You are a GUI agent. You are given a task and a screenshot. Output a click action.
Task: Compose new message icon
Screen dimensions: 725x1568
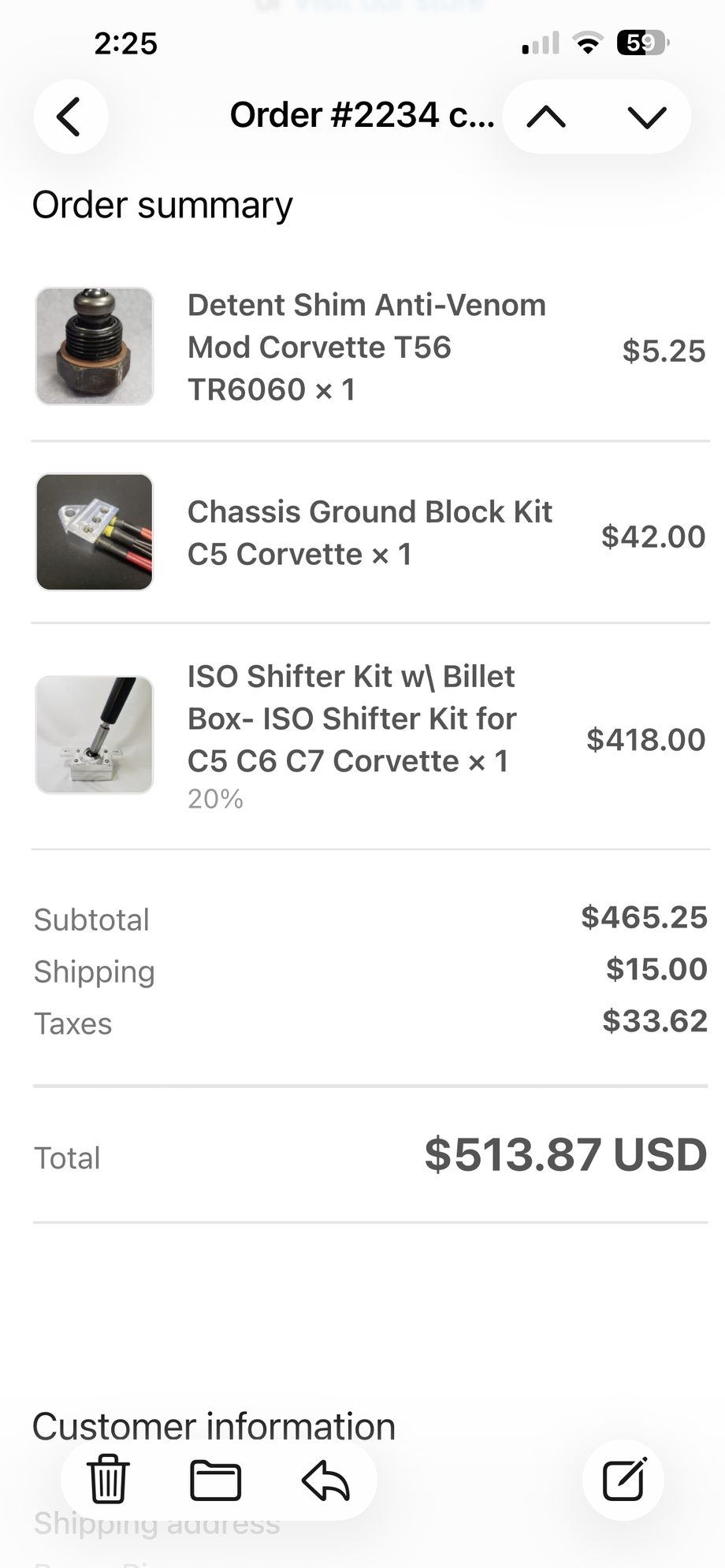coord(623,1481)
